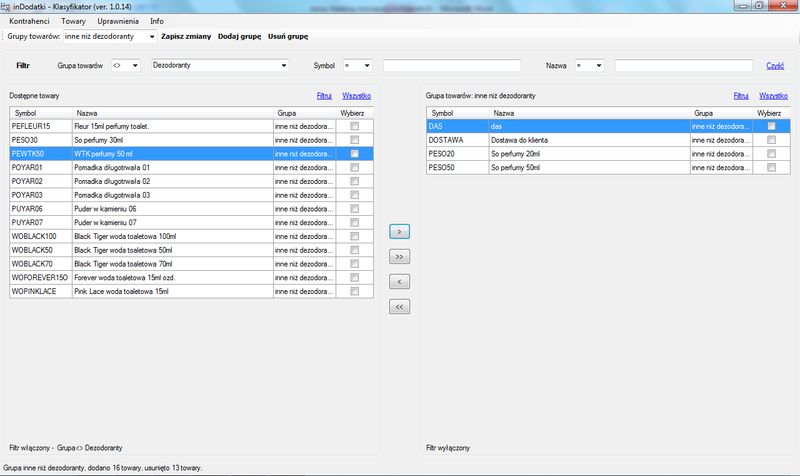Sort left table by Grupa column header
The width and height of the screenshot is (800, 476).
tap(304, 113)
